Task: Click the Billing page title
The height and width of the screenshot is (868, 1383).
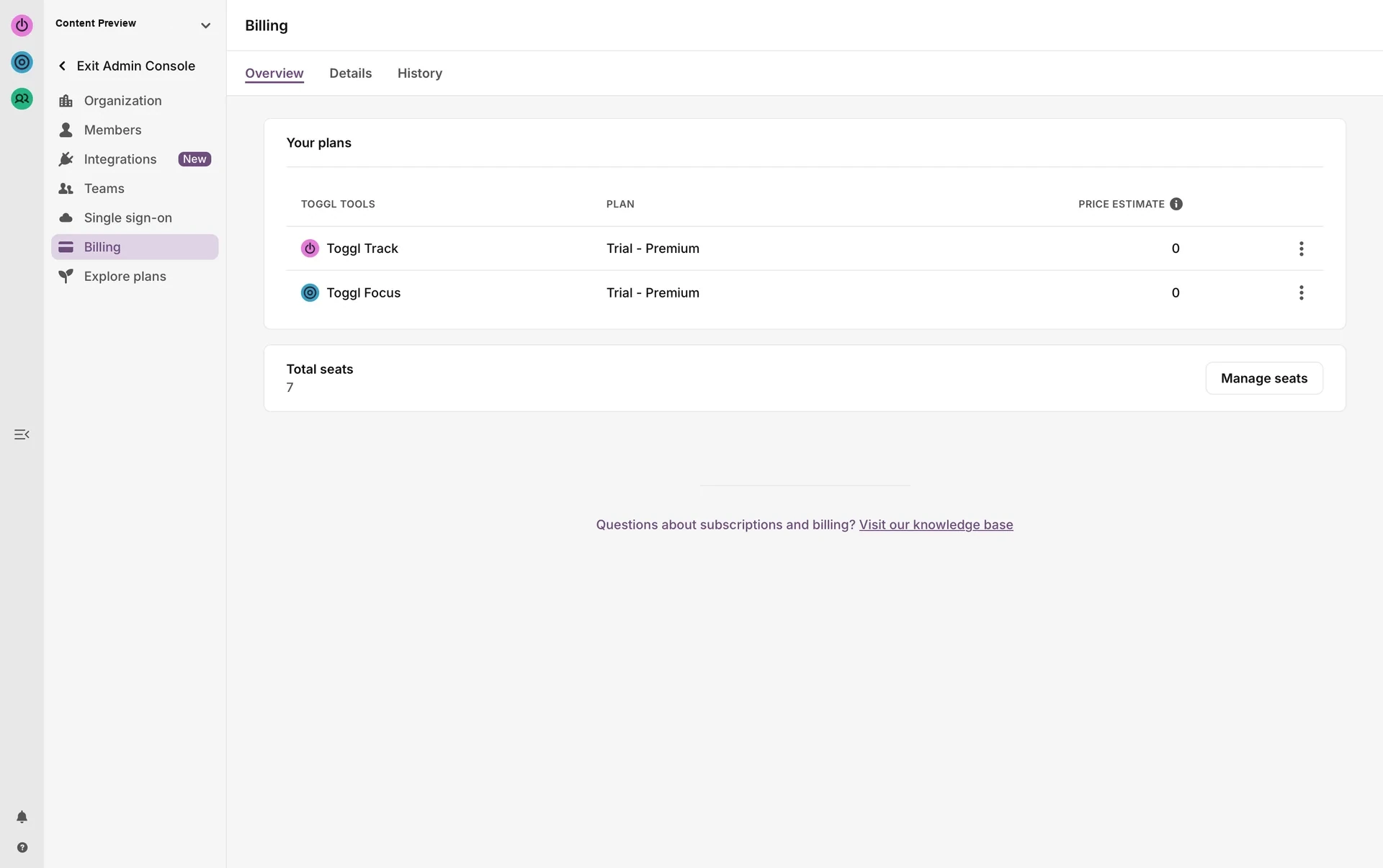Action: coord(267,25)
